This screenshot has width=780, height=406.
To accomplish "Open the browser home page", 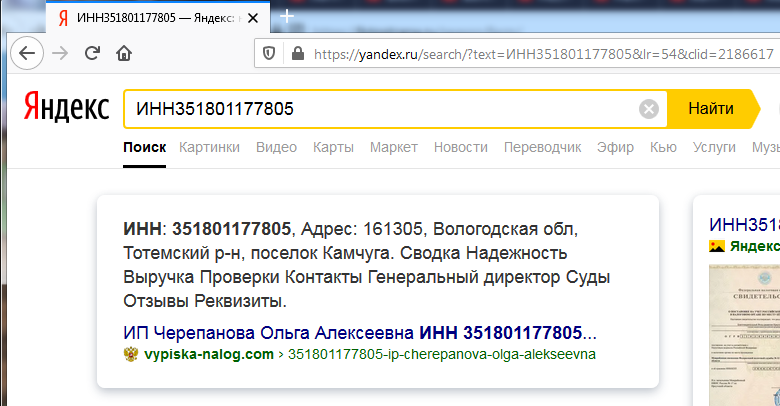I will [124, 53].
